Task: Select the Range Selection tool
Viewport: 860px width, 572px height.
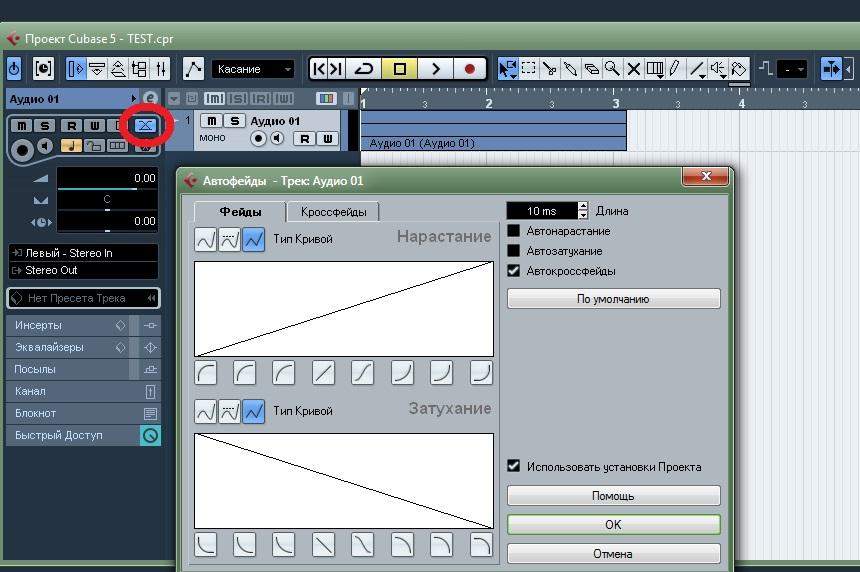Action: (529, 69)
